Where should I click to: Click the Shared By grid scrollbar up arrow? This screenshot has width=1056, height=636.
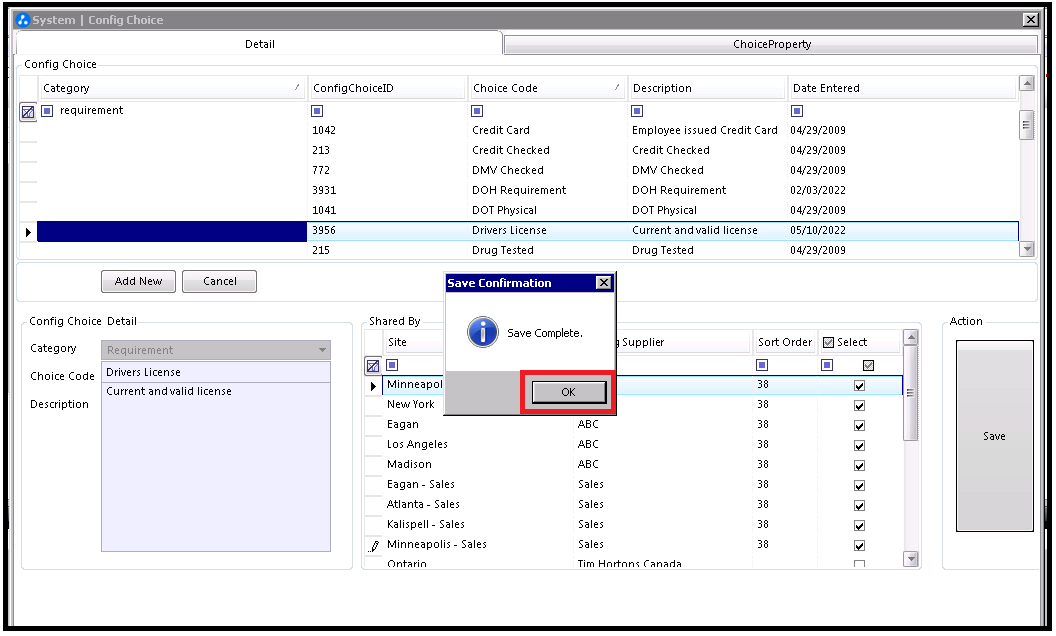coord(911,338)
